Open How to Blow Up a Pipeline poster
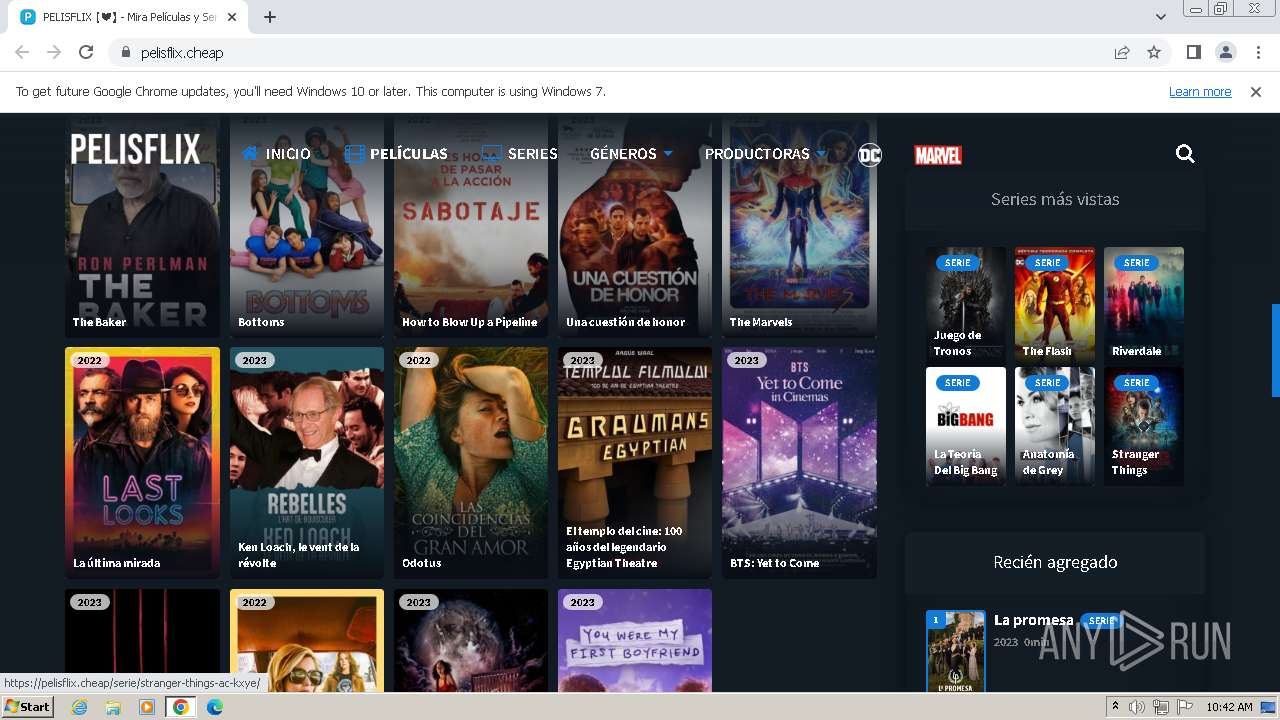1280x720 pixels. [x=471, y=225]
